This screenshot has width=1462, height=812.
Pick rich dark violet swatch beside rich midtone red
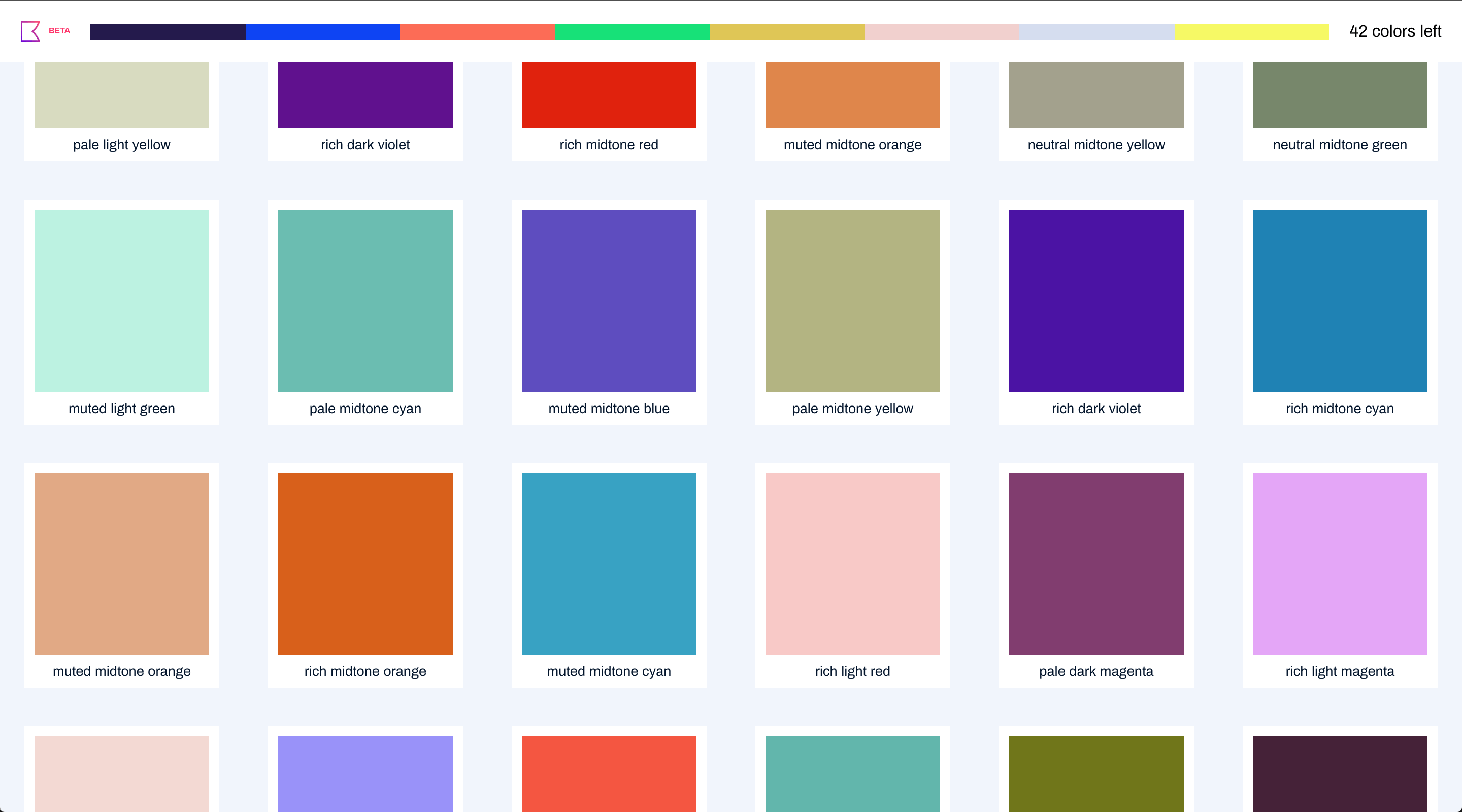(x=365, y=95)
